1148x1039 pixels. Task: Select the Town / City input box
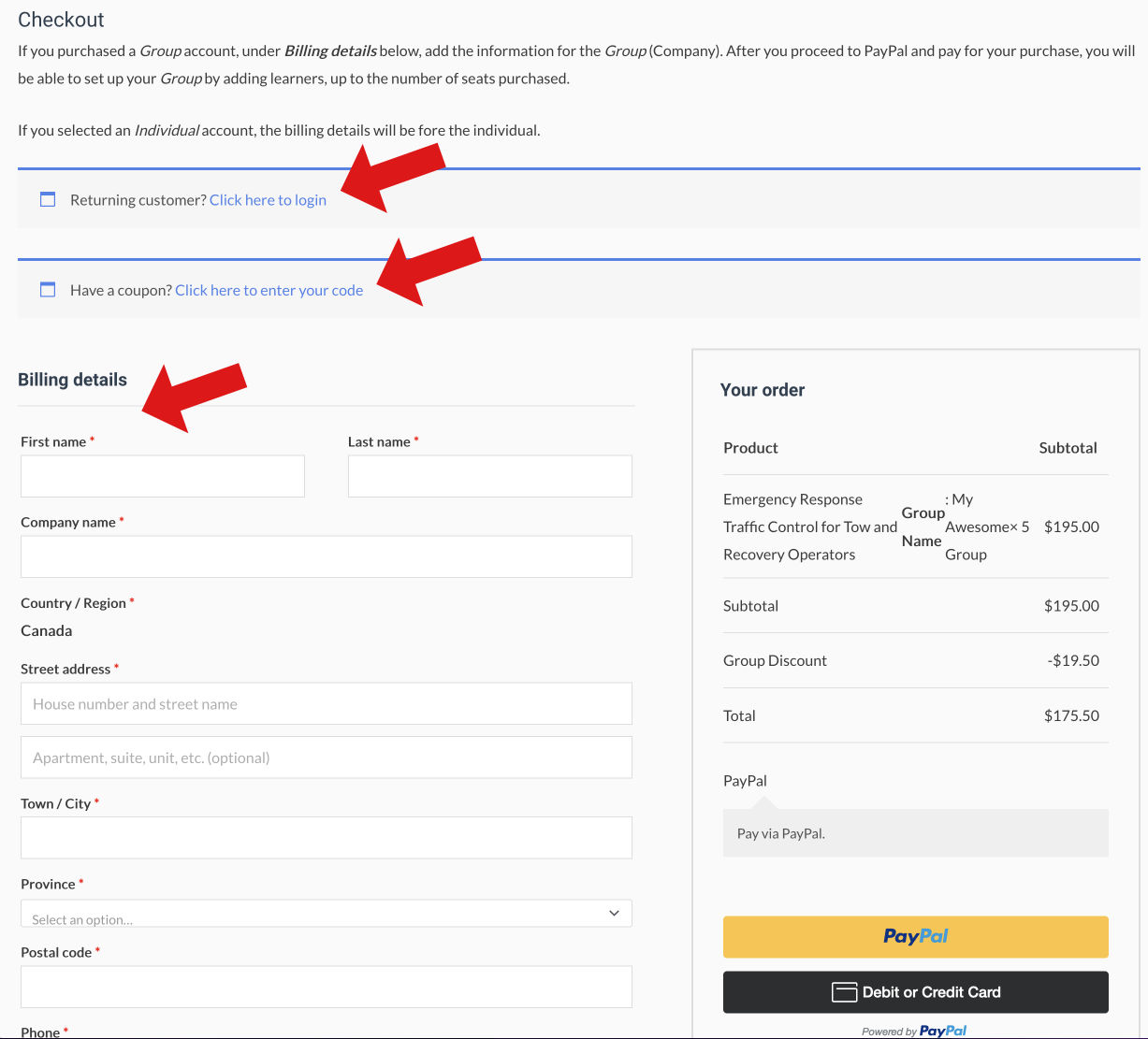pyautogui.click(x=326, y=837)
